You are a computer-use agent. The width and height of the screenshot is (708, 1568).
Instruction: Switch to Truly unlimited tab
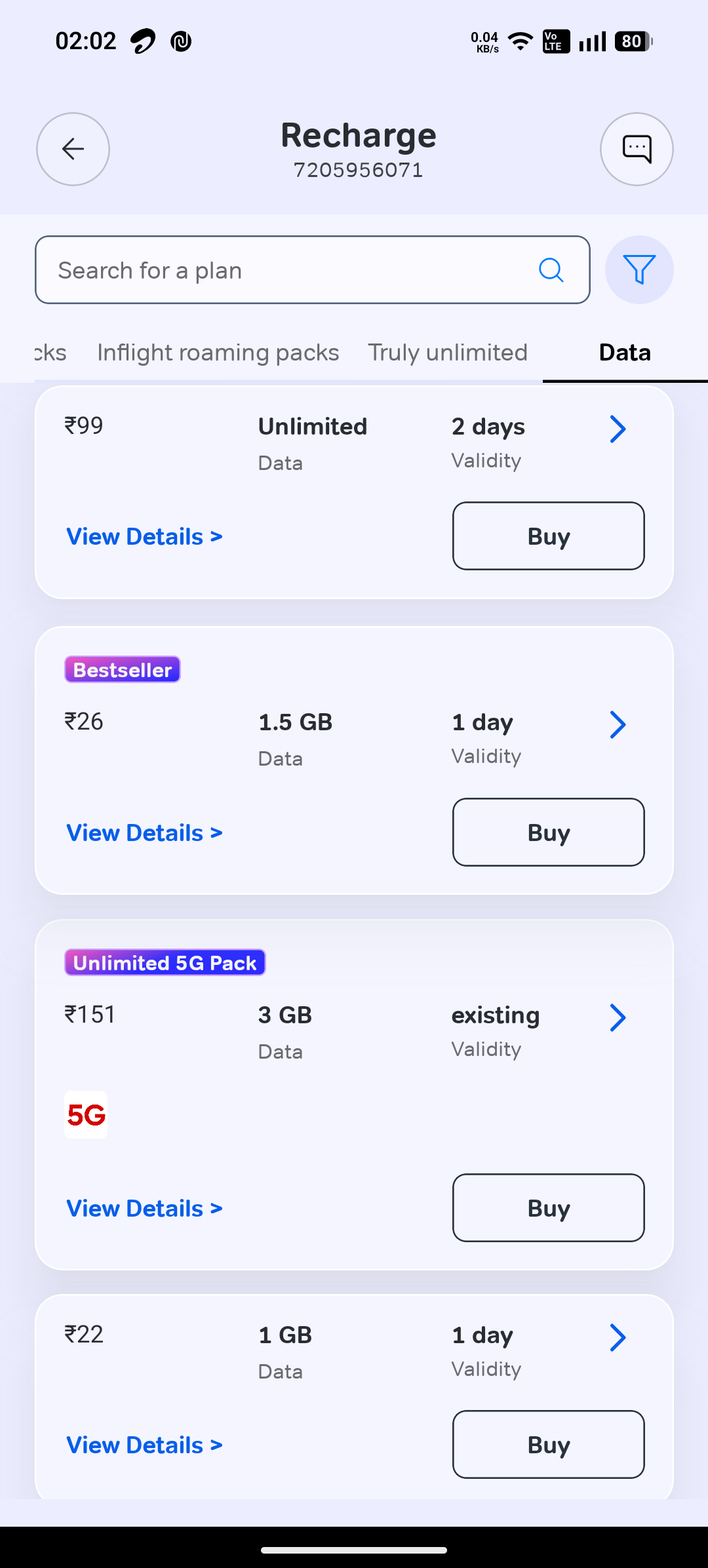447,353
